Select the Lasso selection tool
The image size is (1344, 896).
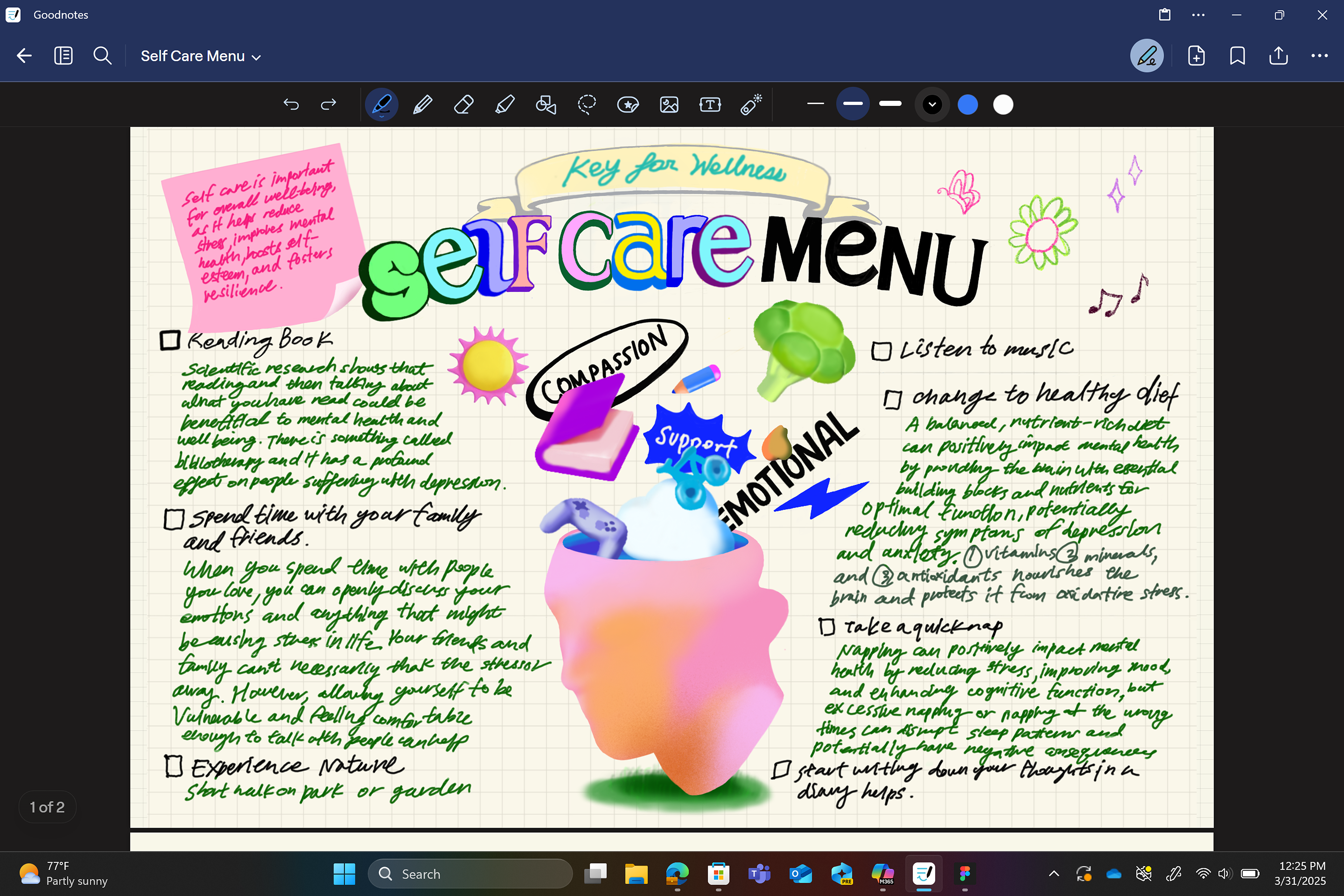(587, 105)
